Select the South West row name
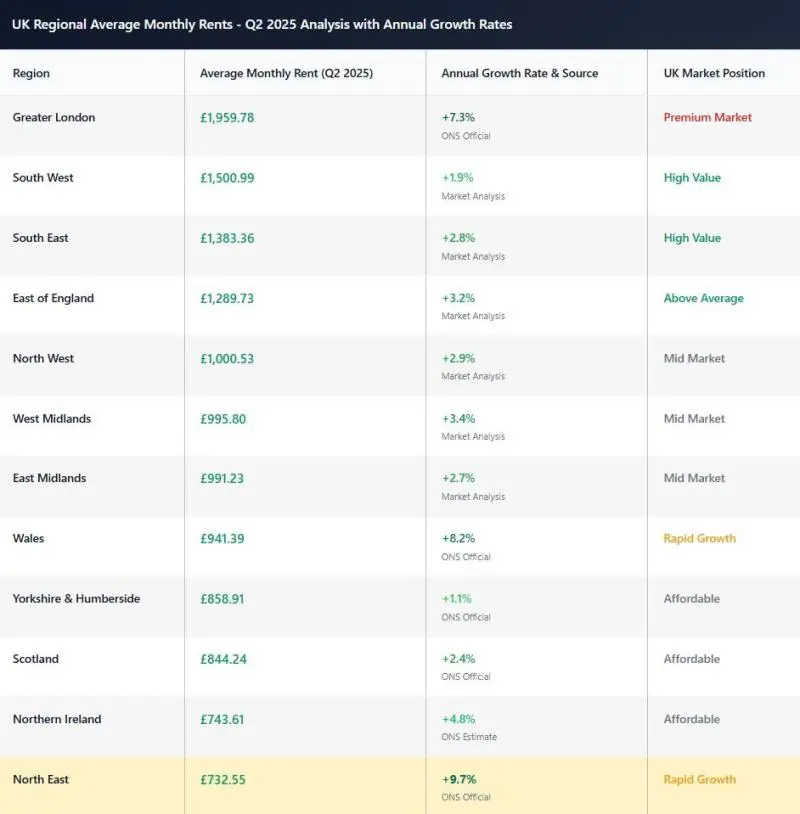Viewport: 800px width, 814px height. pos(43,178)
